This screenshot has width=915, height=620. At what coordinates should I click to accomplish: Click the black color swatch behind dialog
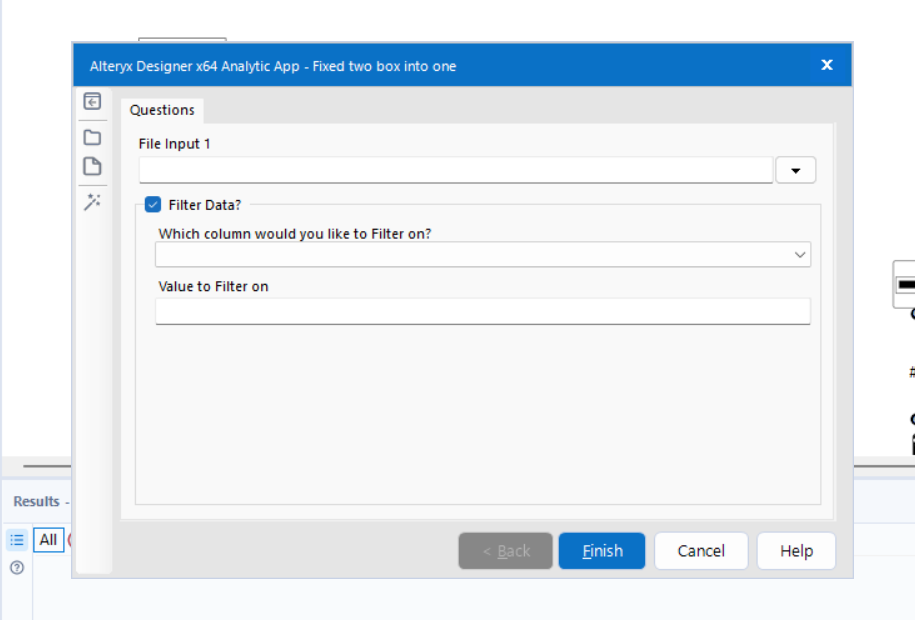(x=906, y=285)
